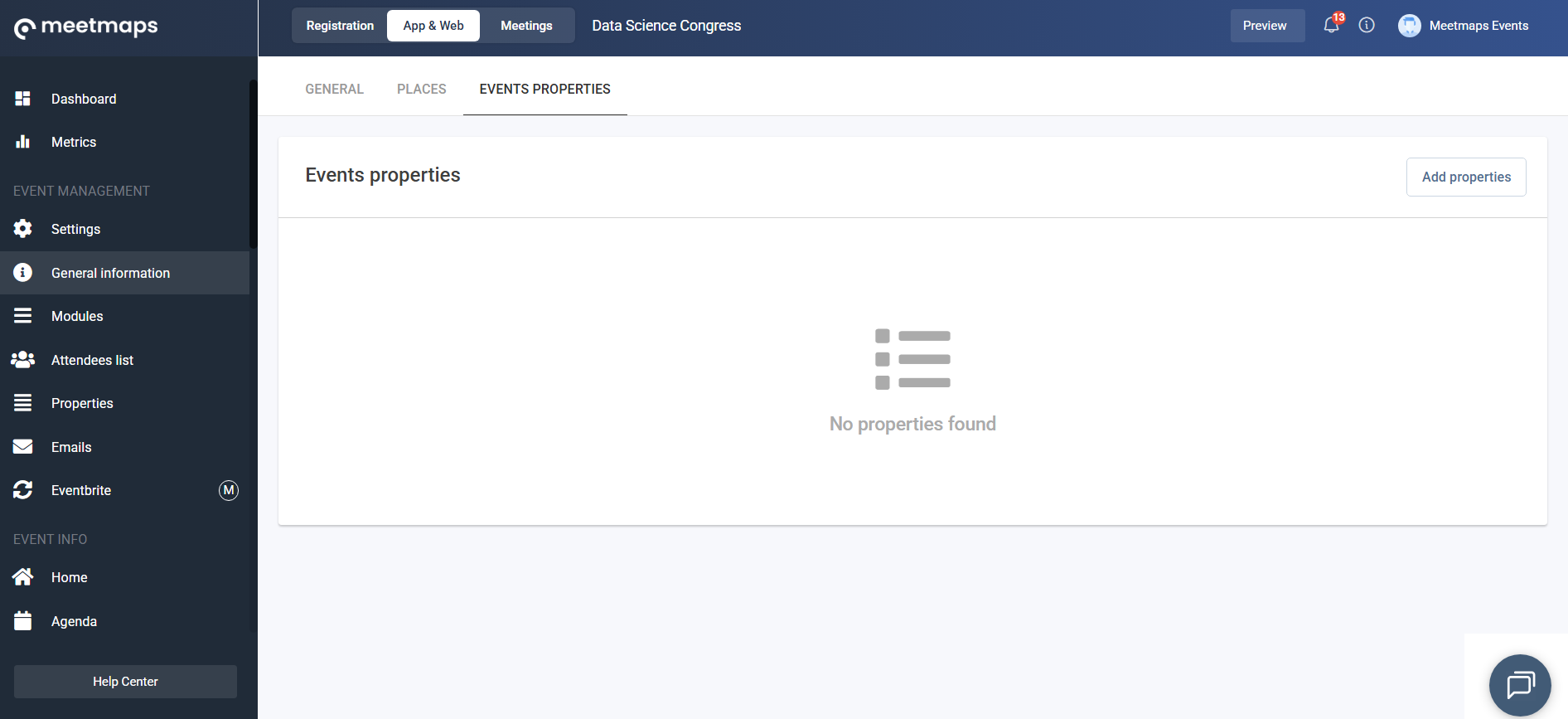Open Properties in sidebar
This screenshot has width=1568, height=719.
124,403
